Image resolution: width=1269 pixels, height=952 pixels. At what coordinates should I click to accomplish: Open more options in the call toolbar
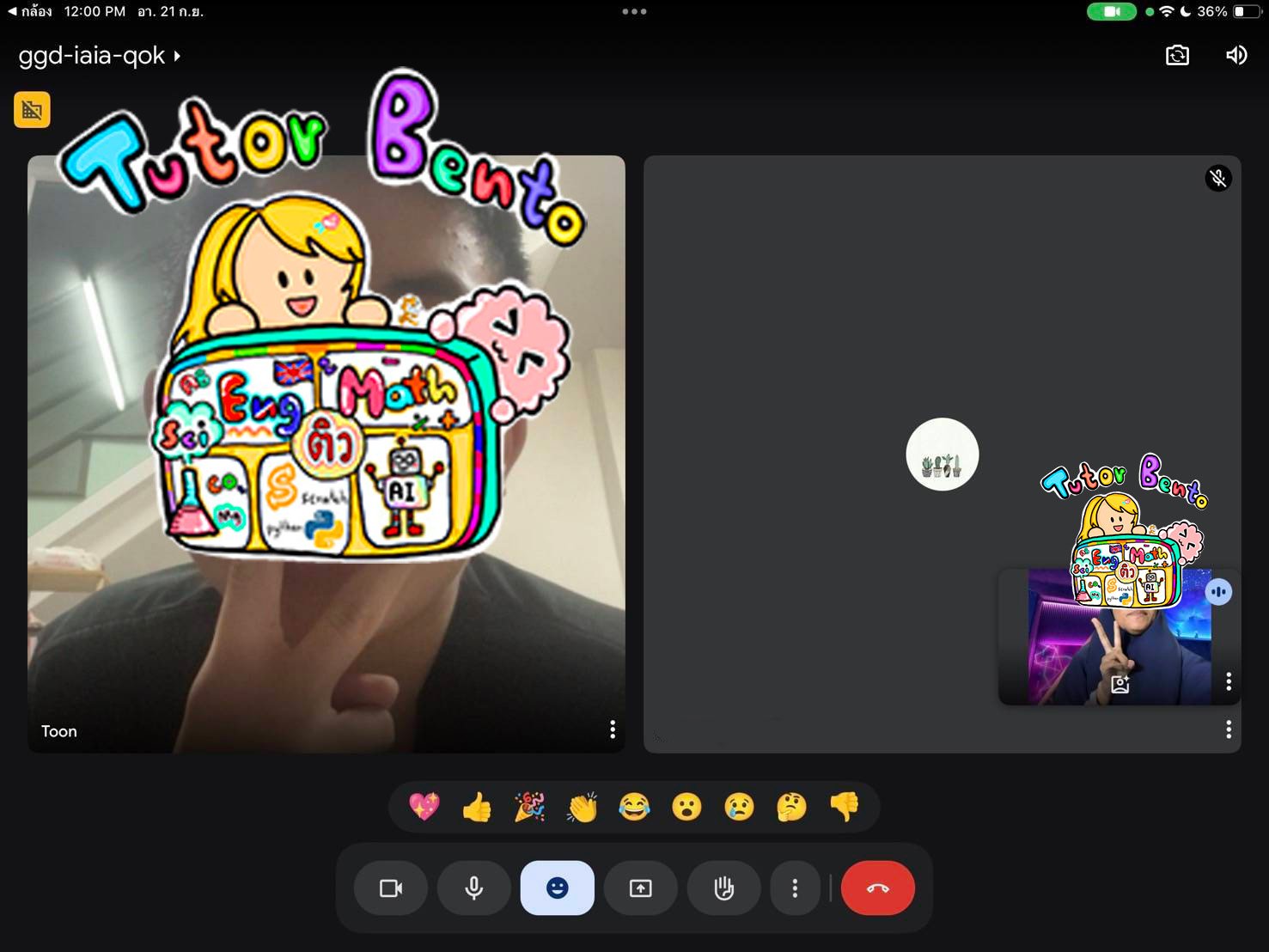pyautogui.click(x=795, y=888)
